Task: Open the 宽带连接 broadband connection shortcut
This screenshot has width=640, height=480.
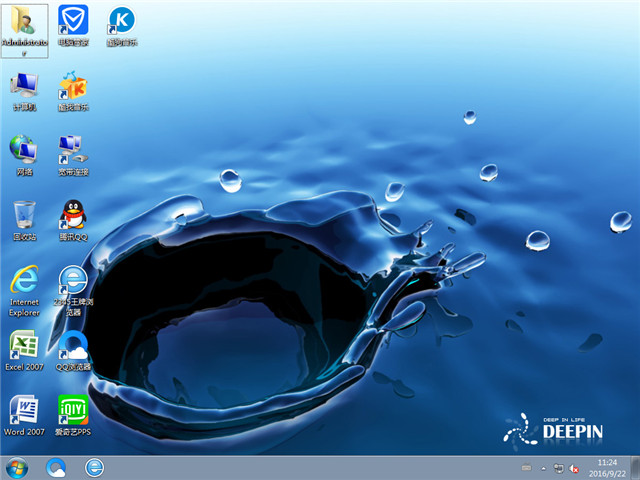Action: [x=73, y=151]
